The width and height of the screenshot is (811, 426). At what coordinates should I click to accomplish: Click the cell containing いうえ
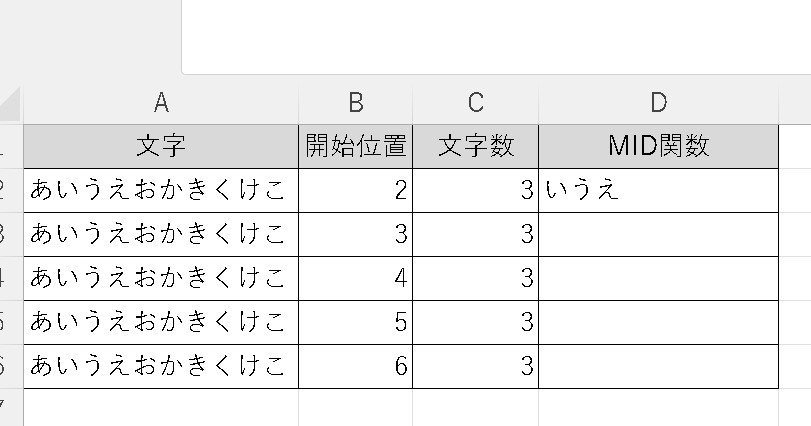pos(658,190)
